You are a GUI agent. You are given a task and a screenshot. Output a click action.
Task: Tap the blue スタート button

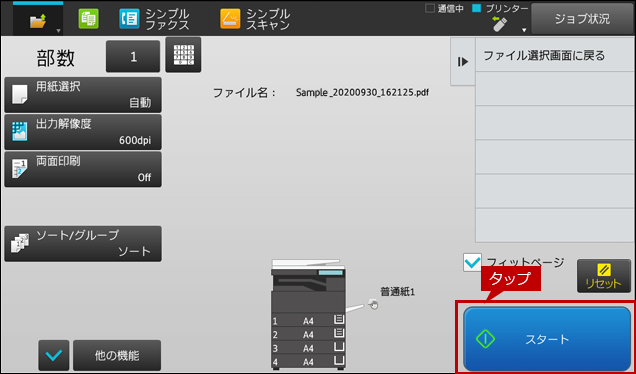click(547, 339)
